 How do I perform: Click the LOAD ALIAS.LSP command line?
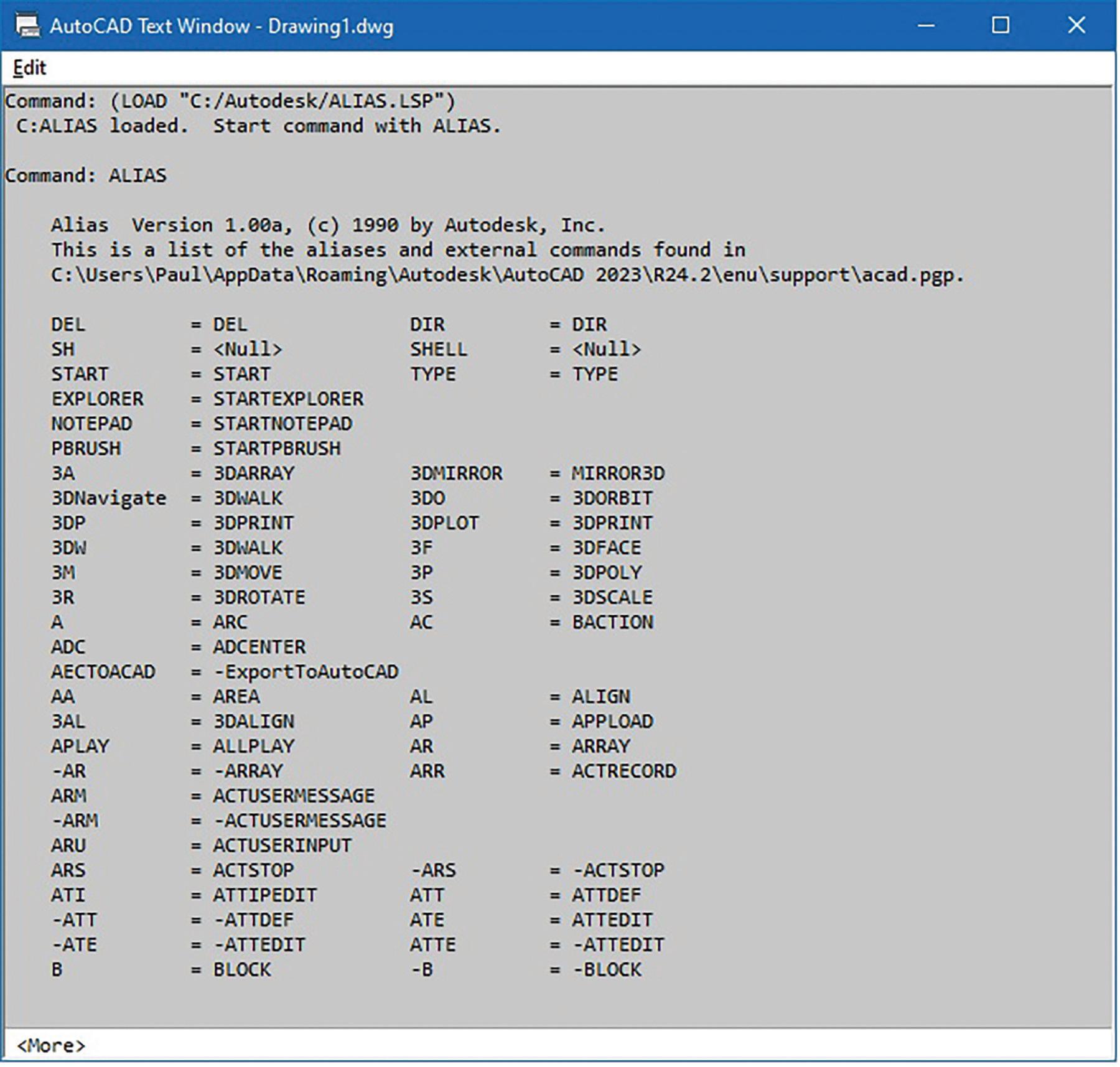(230, 101)
